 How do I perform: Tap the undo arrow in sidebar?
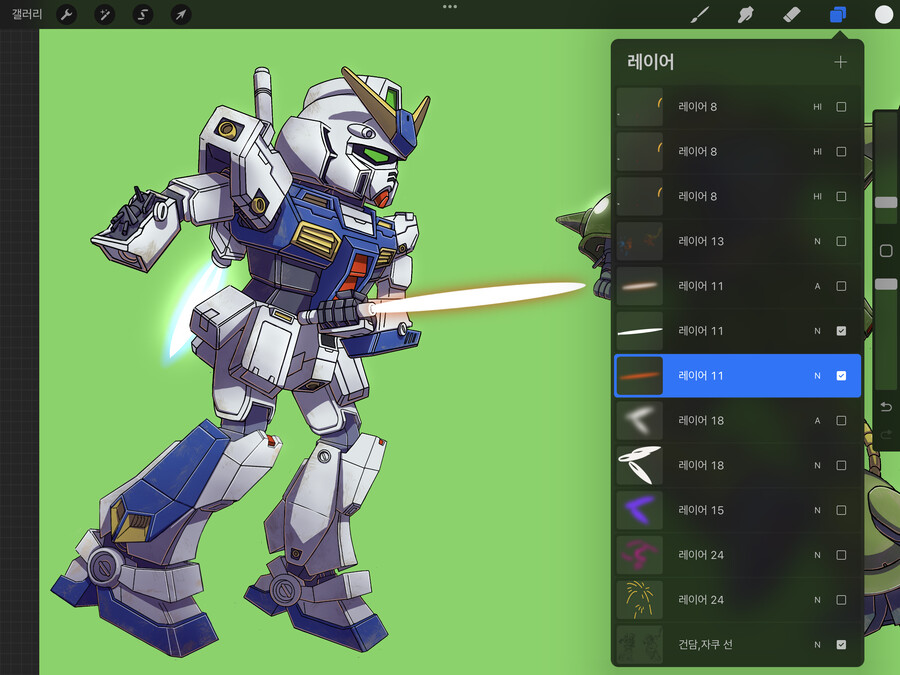click(x=886, y=407)
